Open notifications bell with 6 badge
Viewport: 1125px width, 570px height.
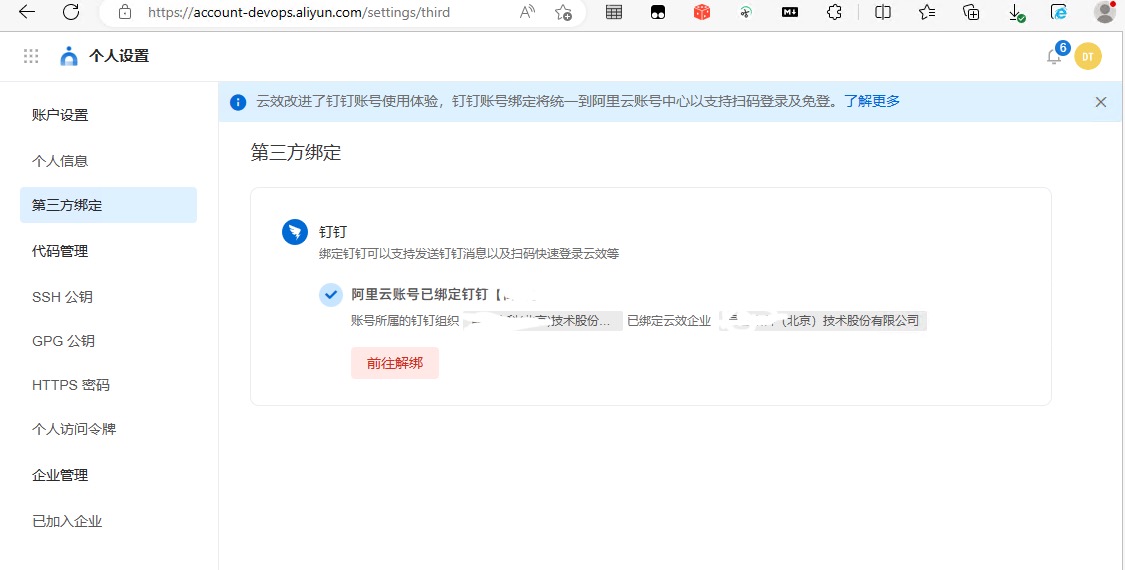coord(1055,55)
